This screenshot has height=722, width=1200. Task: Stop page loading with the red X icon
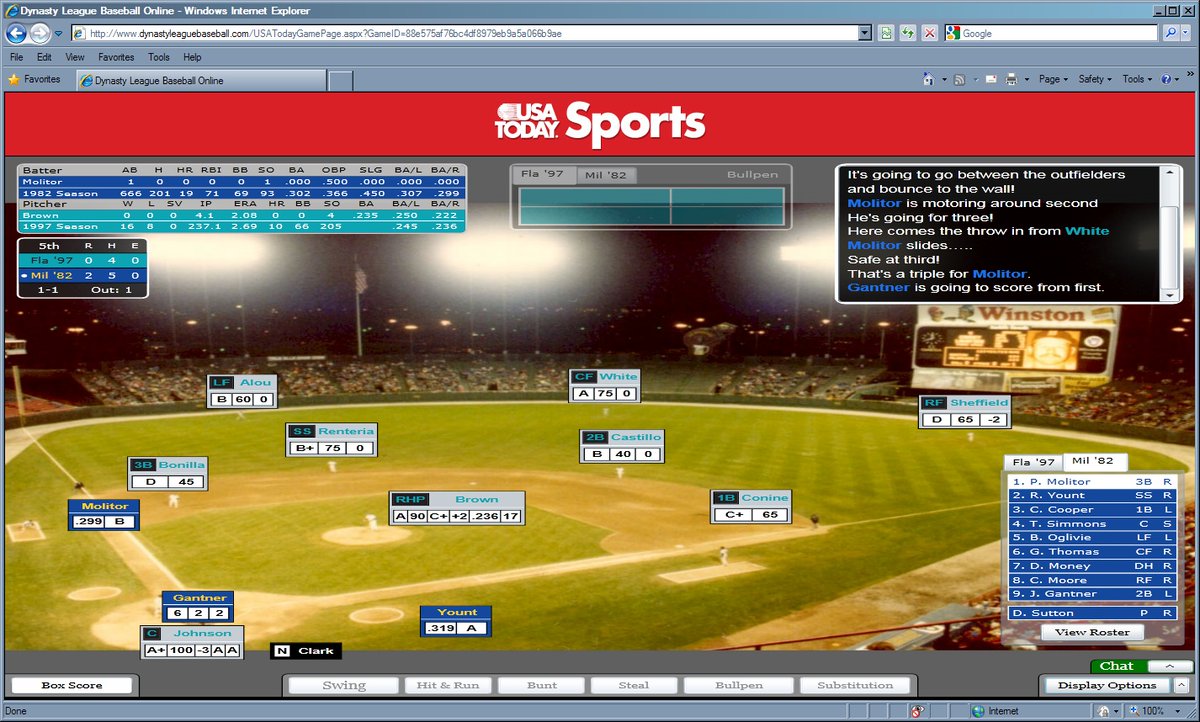click(x=930, y=33)
